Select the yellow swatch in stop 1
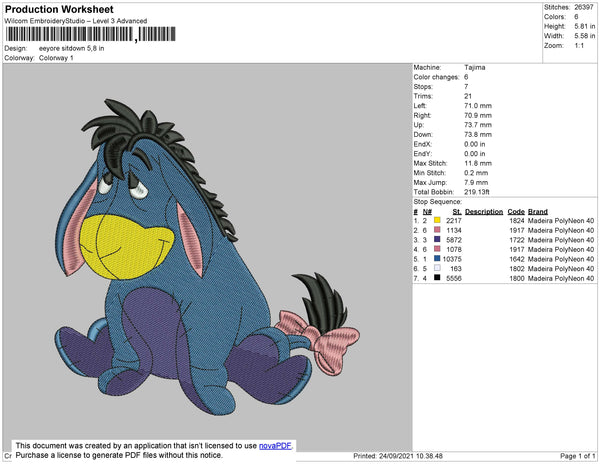Screen dimensions: 600x464 tap(437, 220)
